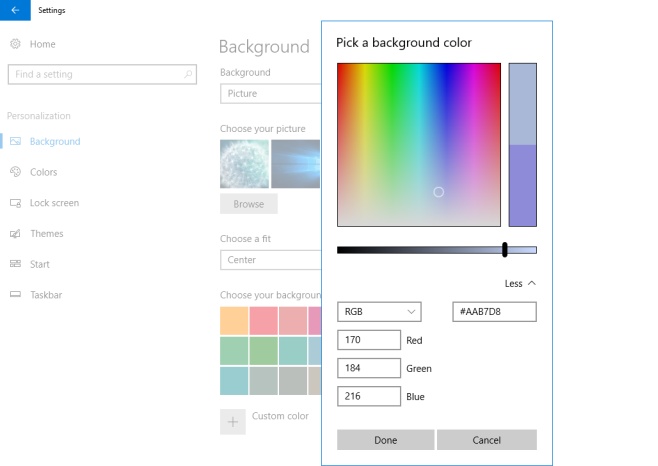Click the Lock screen monitor icon

point(16,203)
